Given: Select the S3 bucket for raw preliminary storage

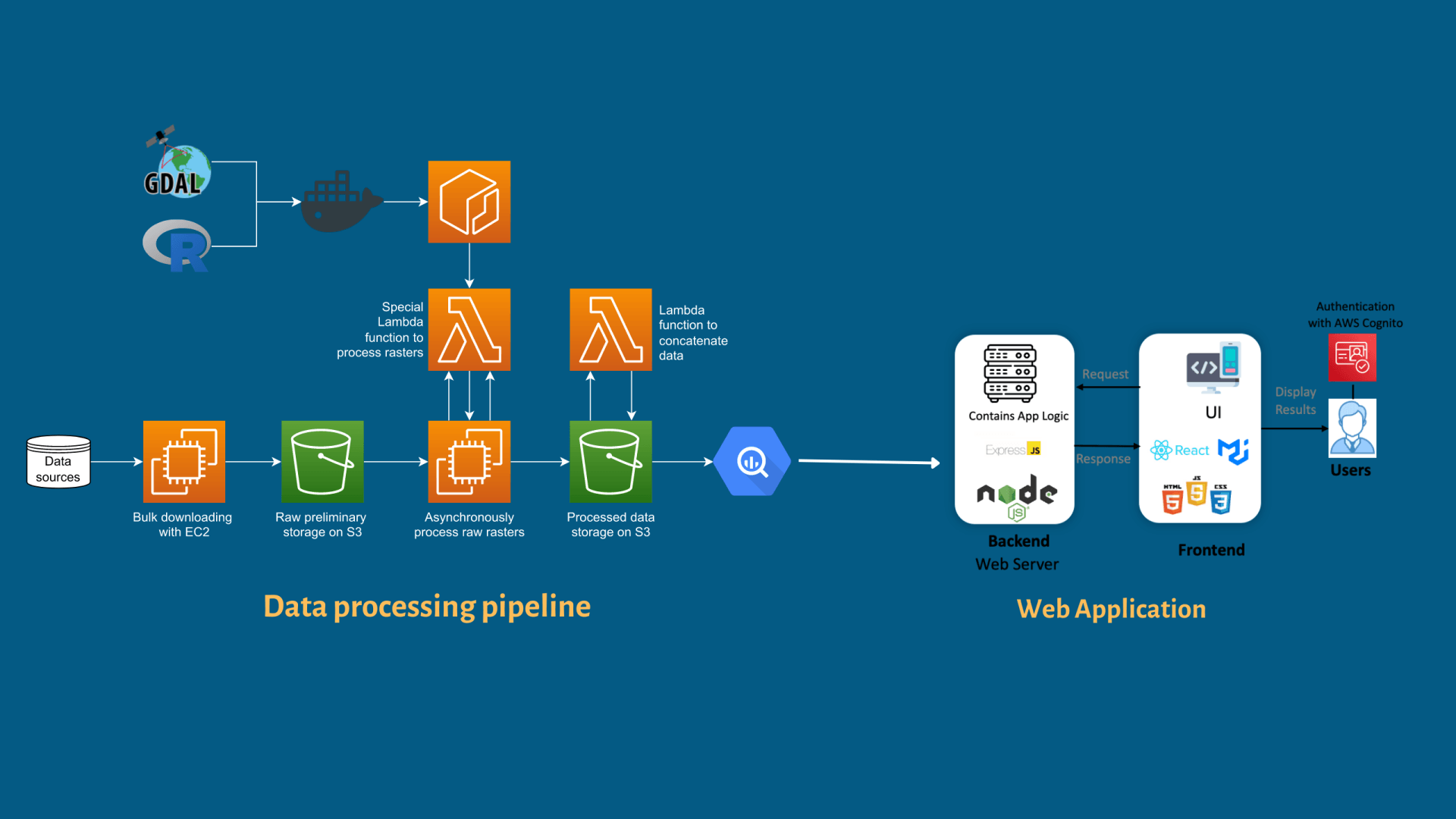Looking at the screenshot, I should (x=322, y=462).
